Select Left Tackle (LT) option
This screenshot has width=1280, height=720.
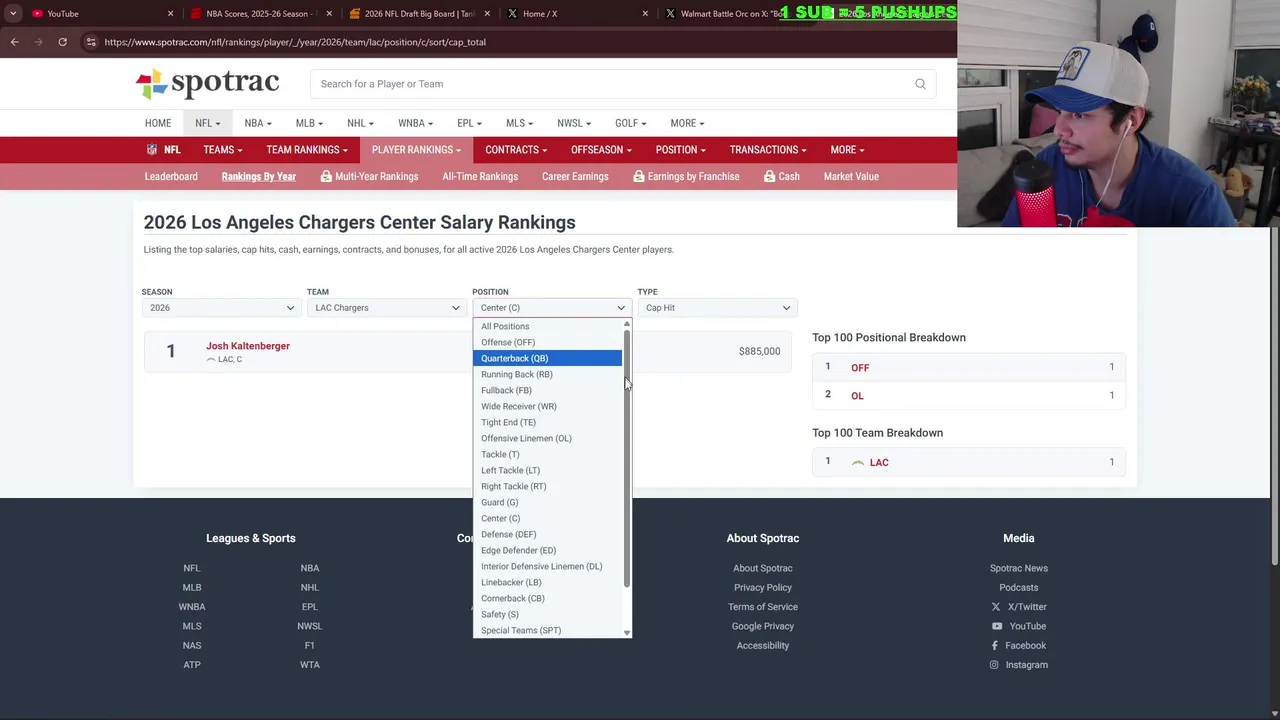pos(547,470)
